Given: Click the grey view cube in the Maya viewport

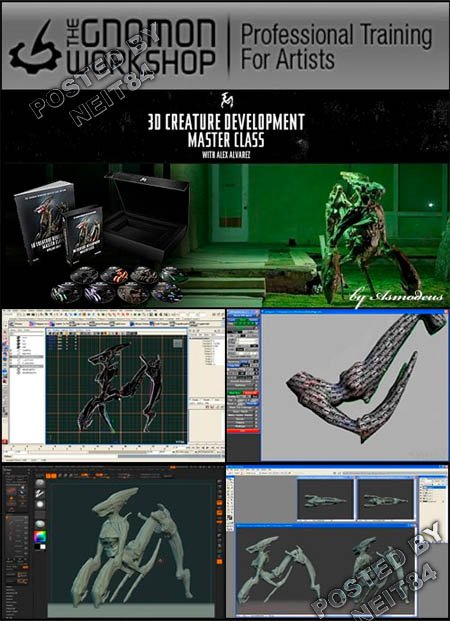Looking at the screenshot, I should tap(177, 343).
